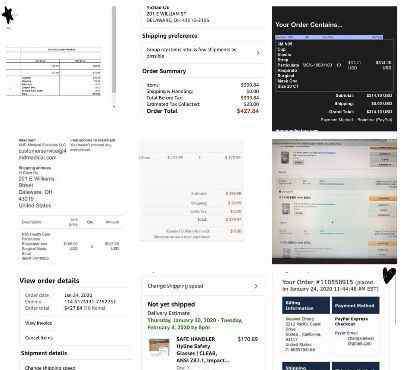
Task: Click the blue header row in Your Order Contains
Action: point(329,37)
